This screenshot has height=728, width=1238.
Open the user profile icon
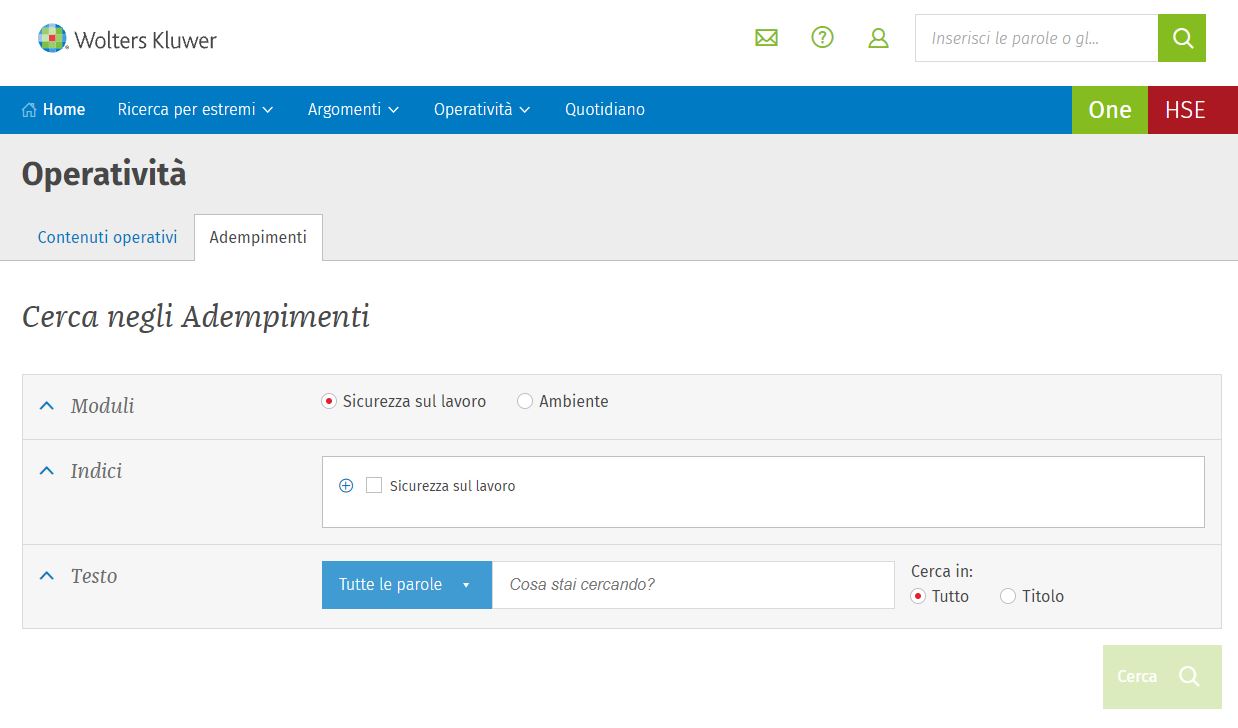(x=878, y=38)
